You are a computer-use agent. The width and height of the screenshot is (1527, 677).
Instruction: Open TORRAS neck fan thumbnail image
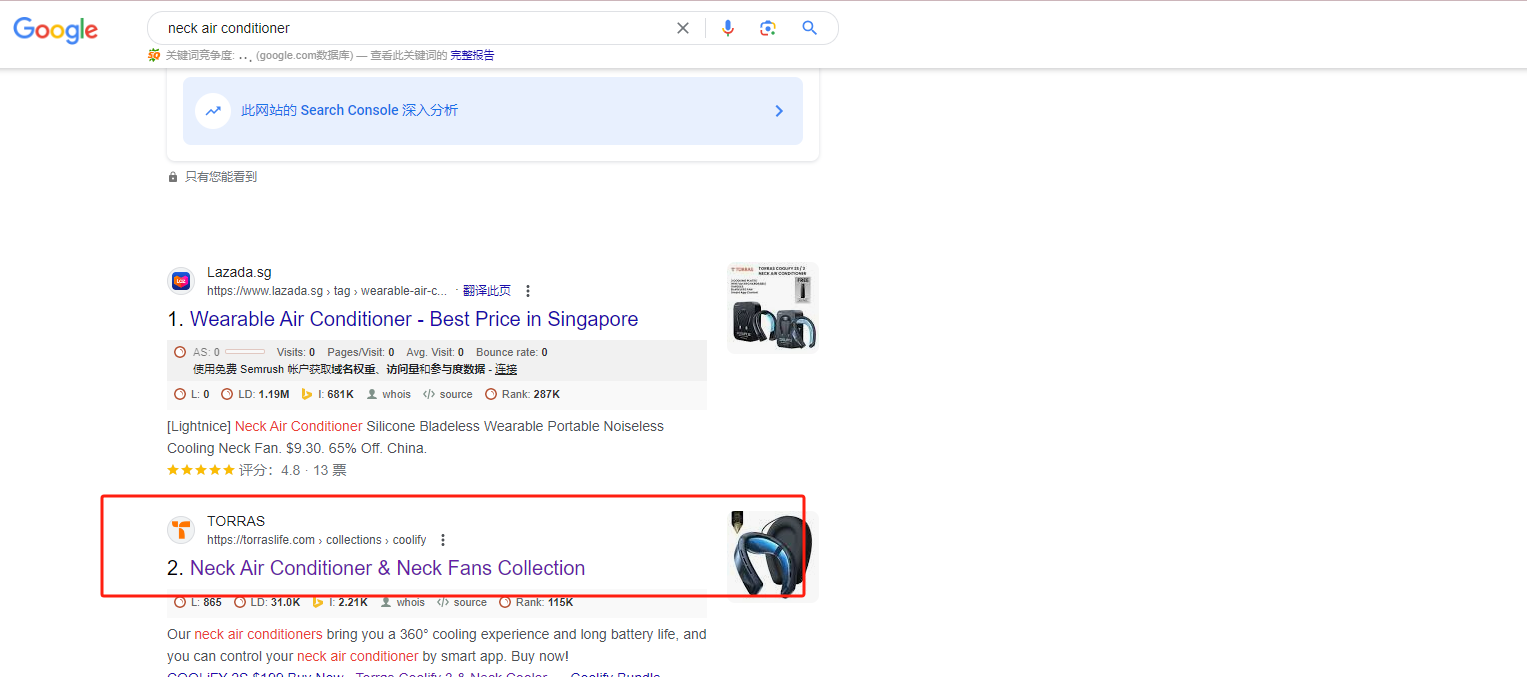pyautogui.click(x=772, y=555)
